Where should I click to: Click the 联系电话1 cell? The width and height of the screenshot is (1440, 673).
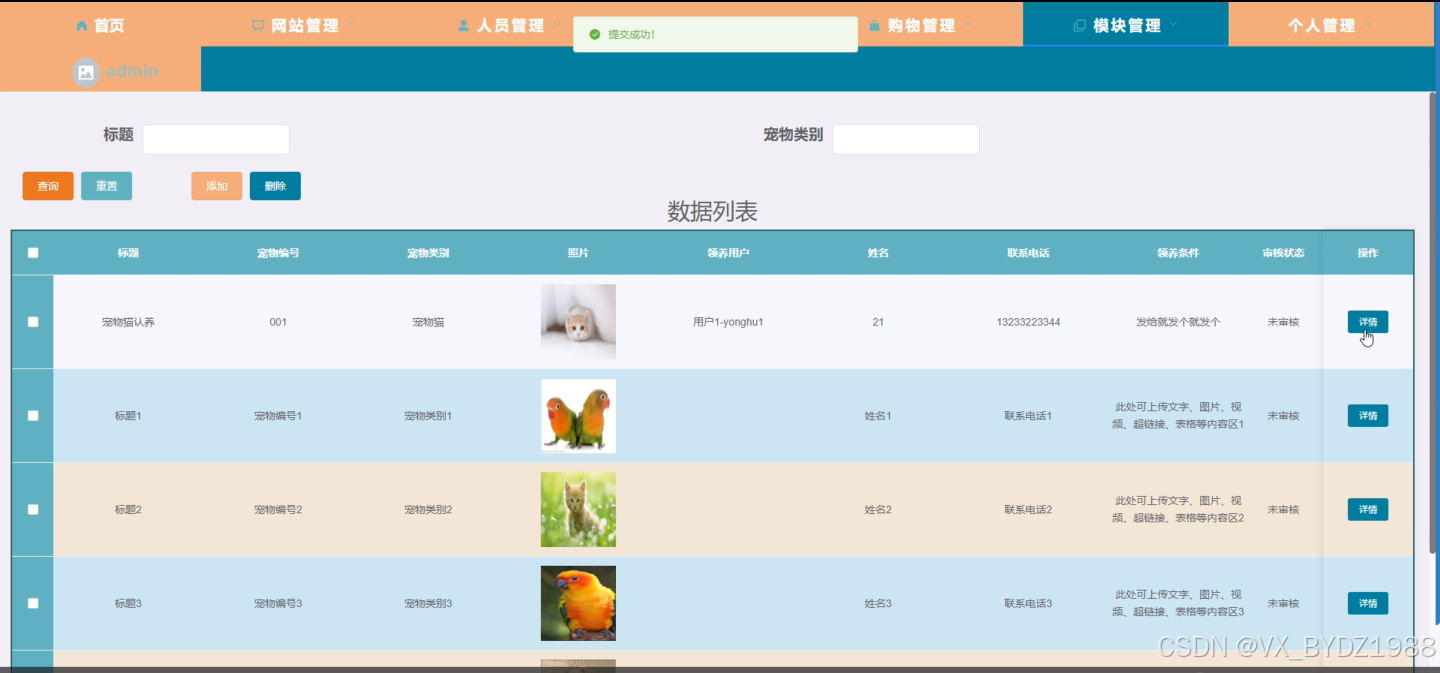(1028, 416)
